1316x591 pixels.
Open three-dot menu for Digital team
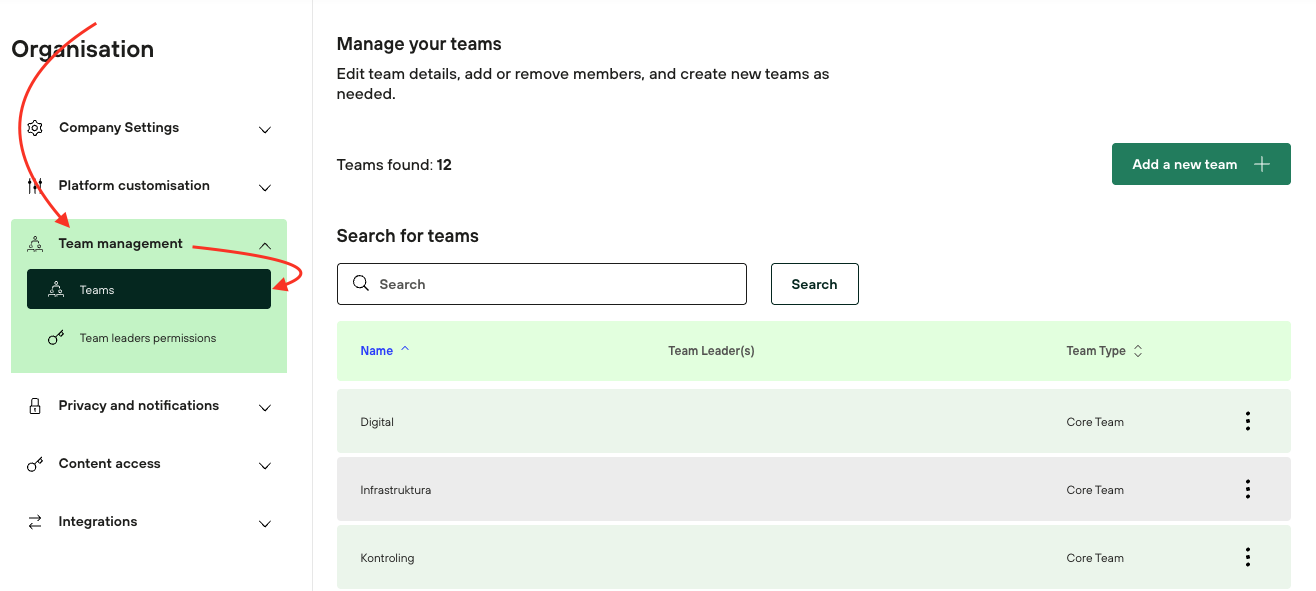(x=1247, y=422)
